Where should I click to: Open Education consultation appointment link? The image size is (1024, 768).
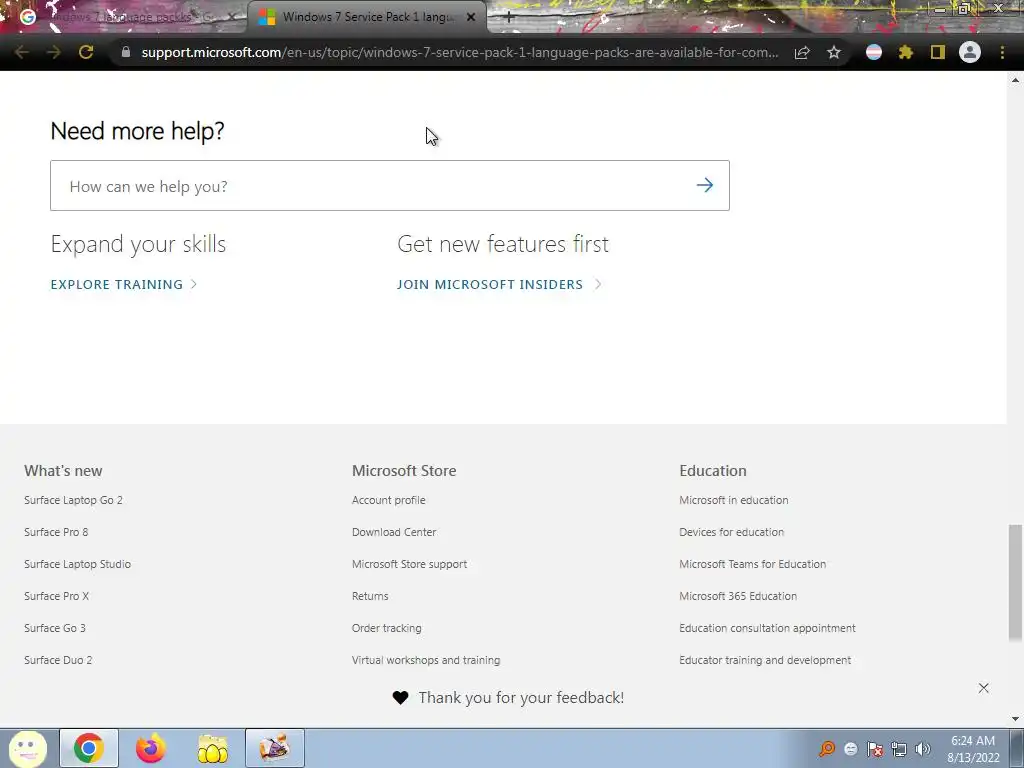click(x=767, y=628)
